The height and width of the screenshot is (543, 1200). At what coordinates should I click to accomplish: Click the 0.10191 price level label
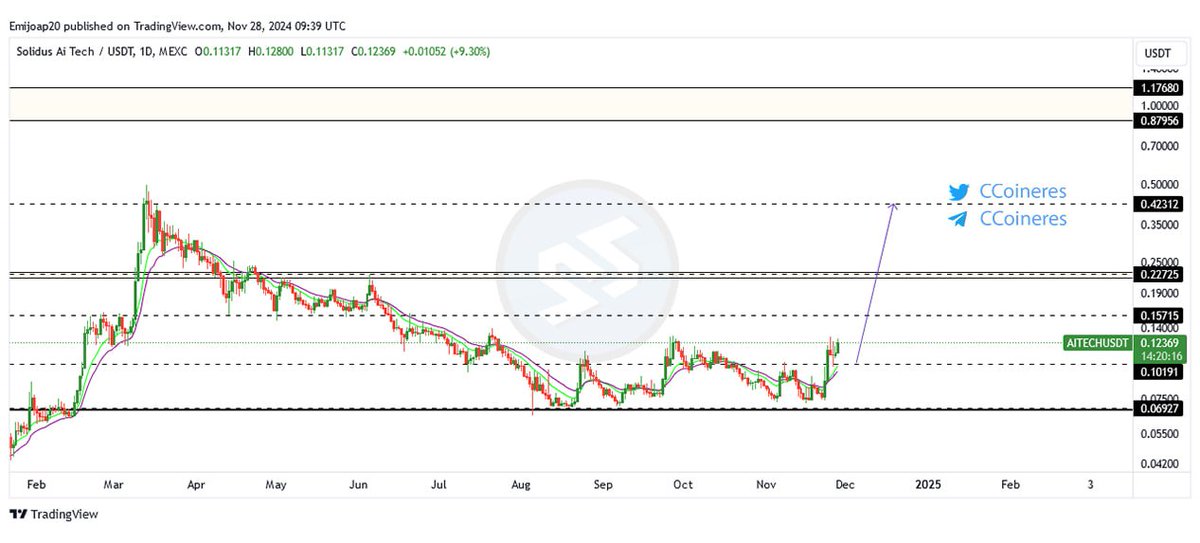pyautogui.click(x=1161, y=371)
